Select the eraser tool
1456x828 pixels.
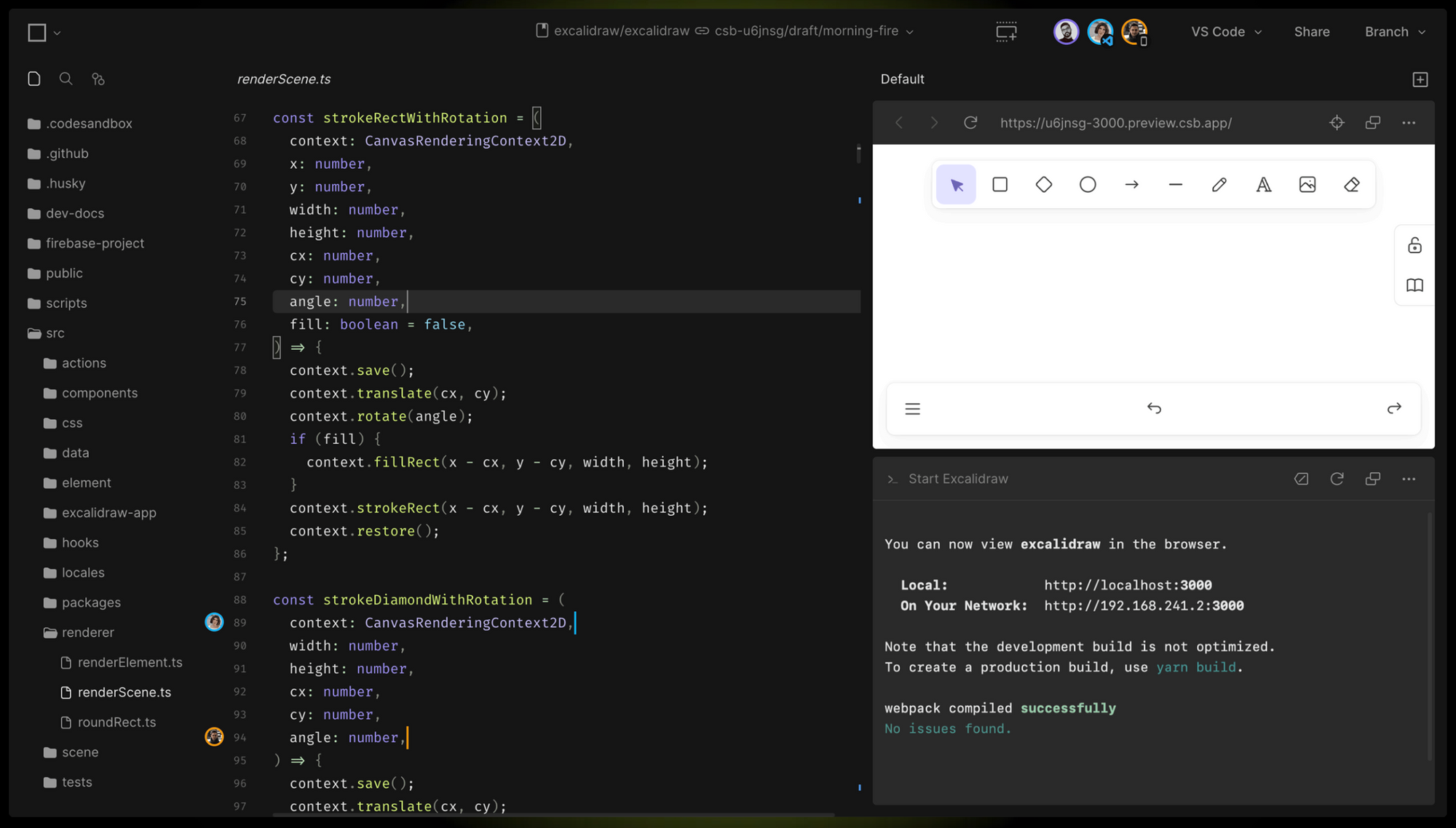[1351, 184]
